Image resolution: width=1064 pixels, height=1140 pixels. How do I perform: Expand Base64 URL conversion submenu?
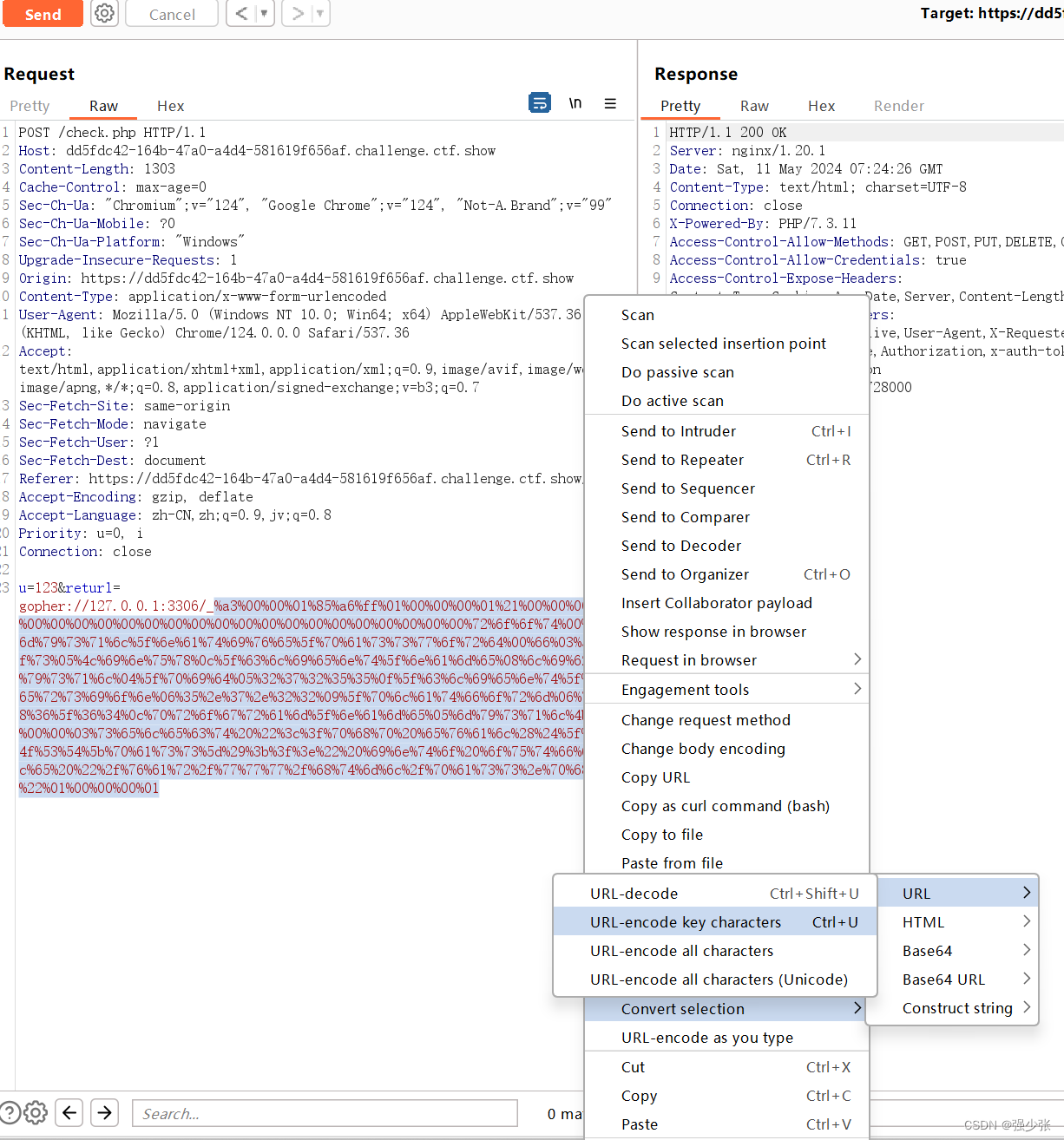point(958,979)
